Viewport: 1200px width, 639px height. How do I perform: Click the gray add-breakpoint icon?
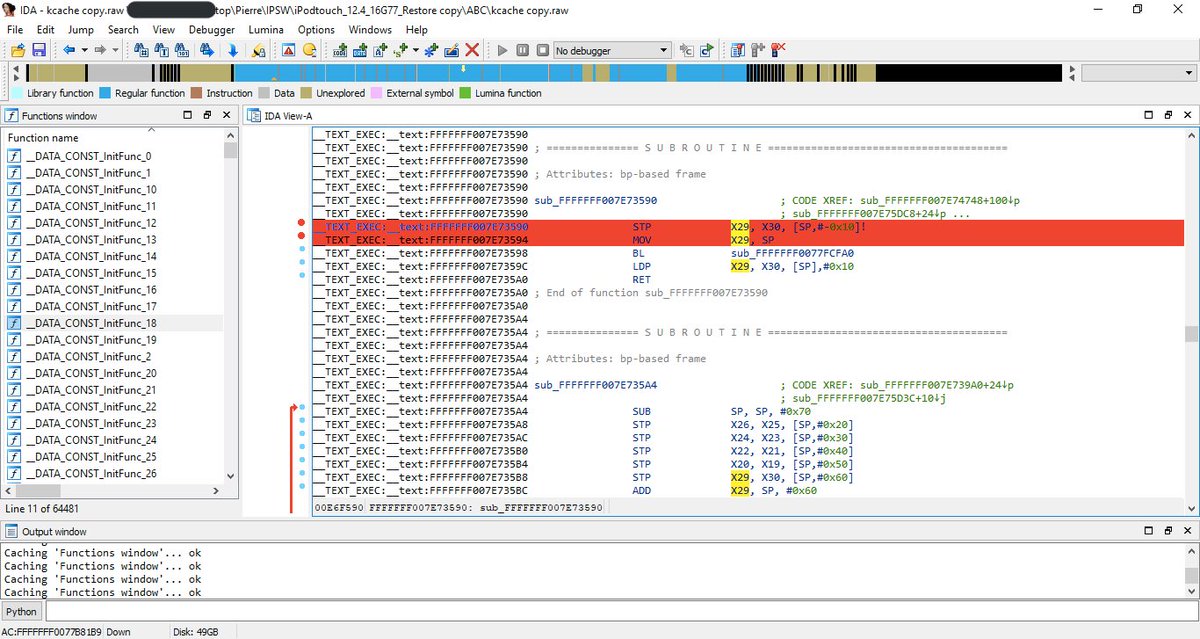[758, 50]
